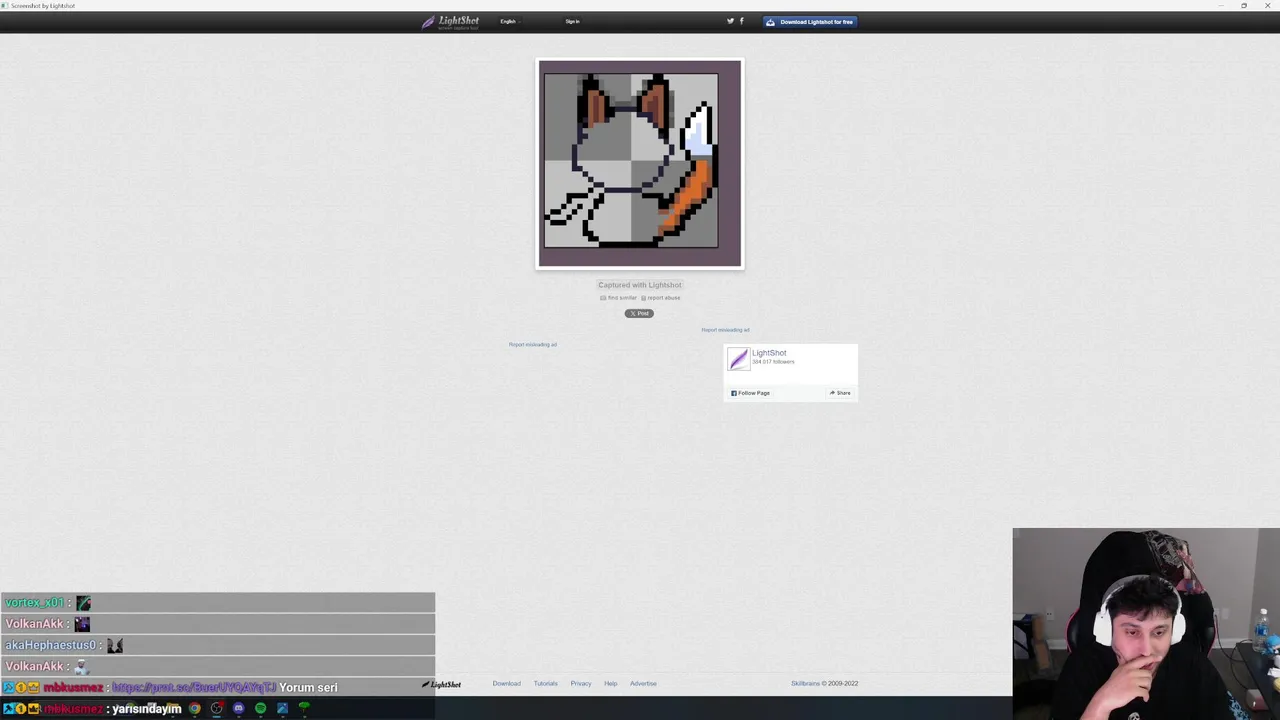This screenshot has height=720, width=1280.
Task: Click Download Lightshot for free button
Action: pyautogui.click(x=810, y=21)
